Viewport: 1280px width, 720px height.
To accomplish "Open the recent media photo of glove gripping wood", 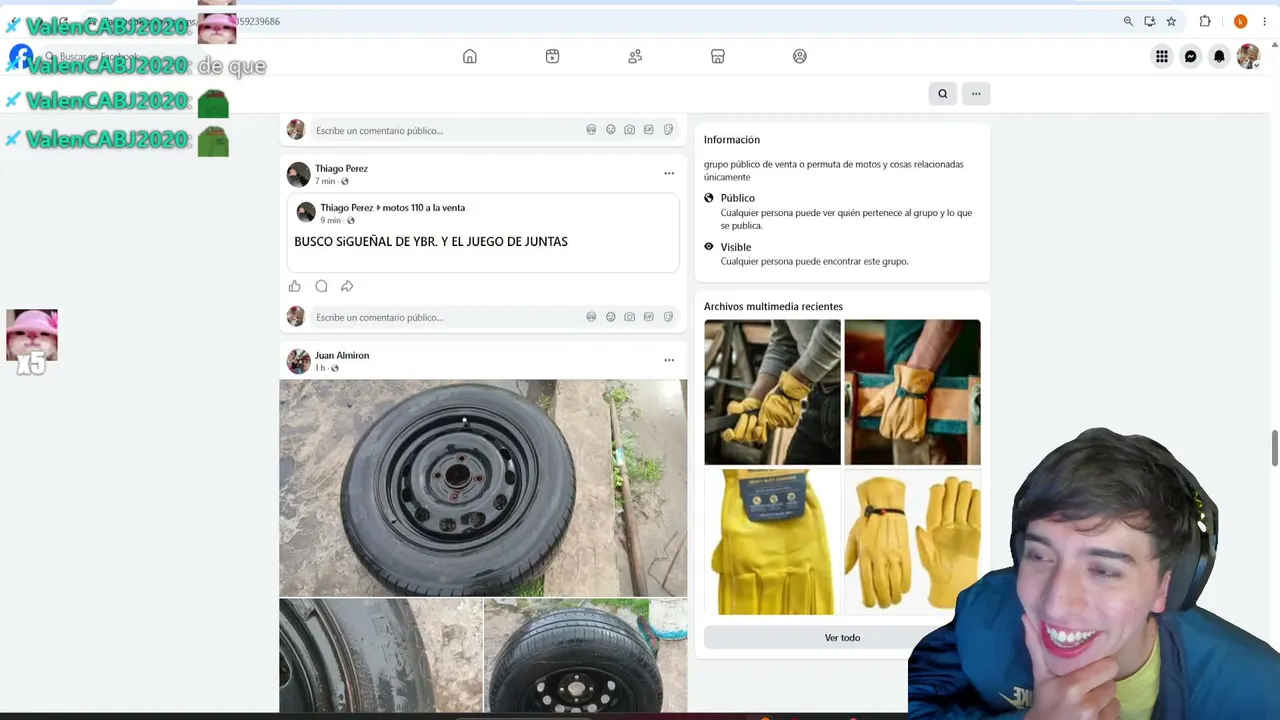I will (912, 392).
